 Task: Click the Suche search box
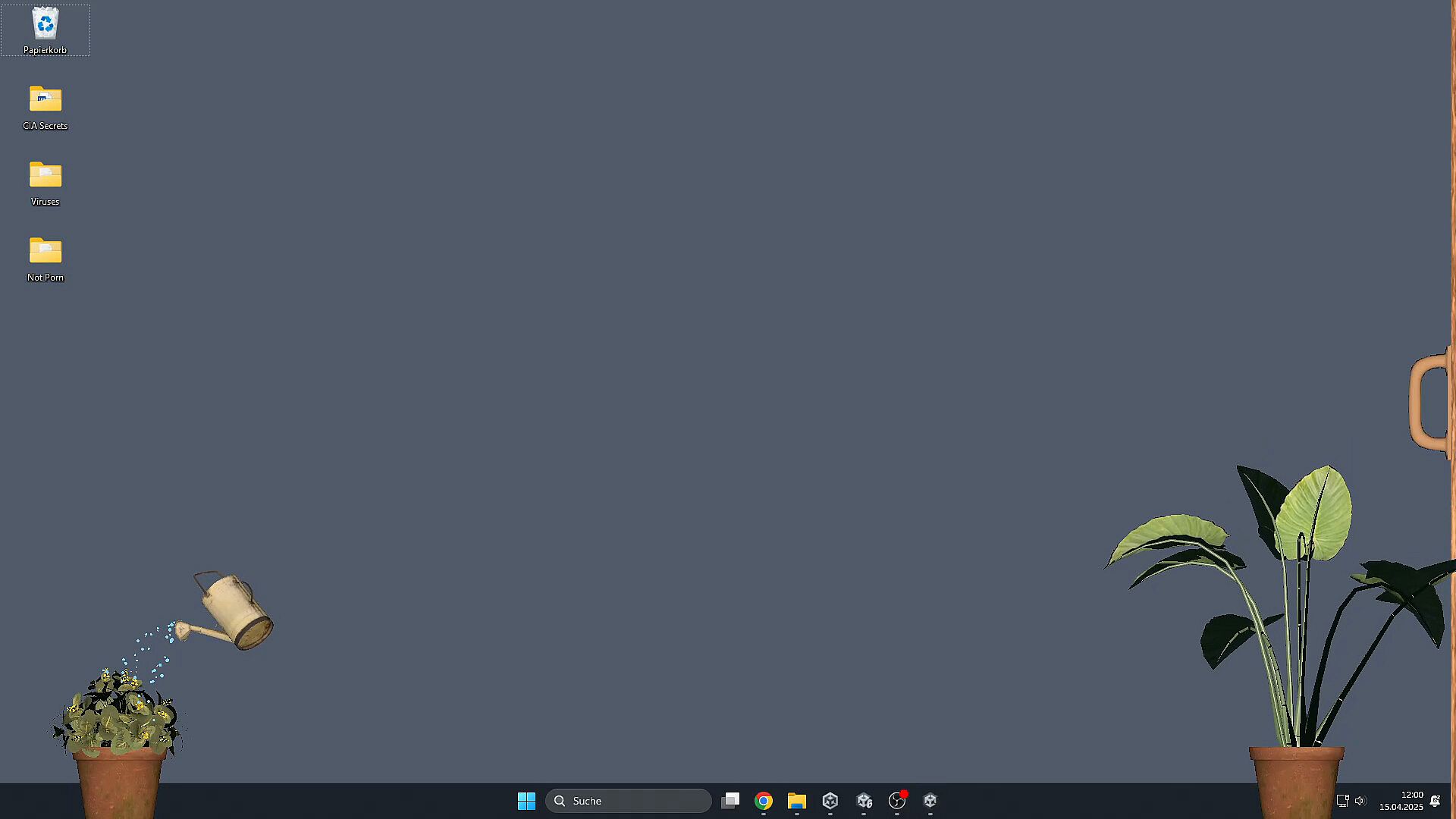tap(628, 801)
